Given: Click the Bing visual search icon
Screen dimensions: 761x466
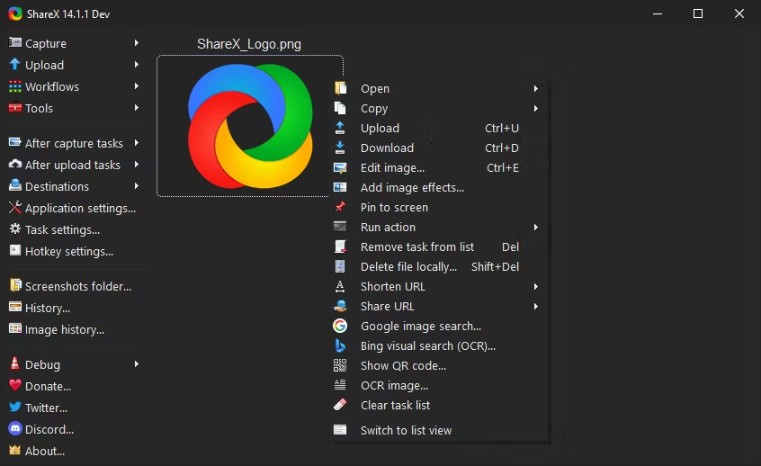Looking at the screenshot, I should pos(340,346).
